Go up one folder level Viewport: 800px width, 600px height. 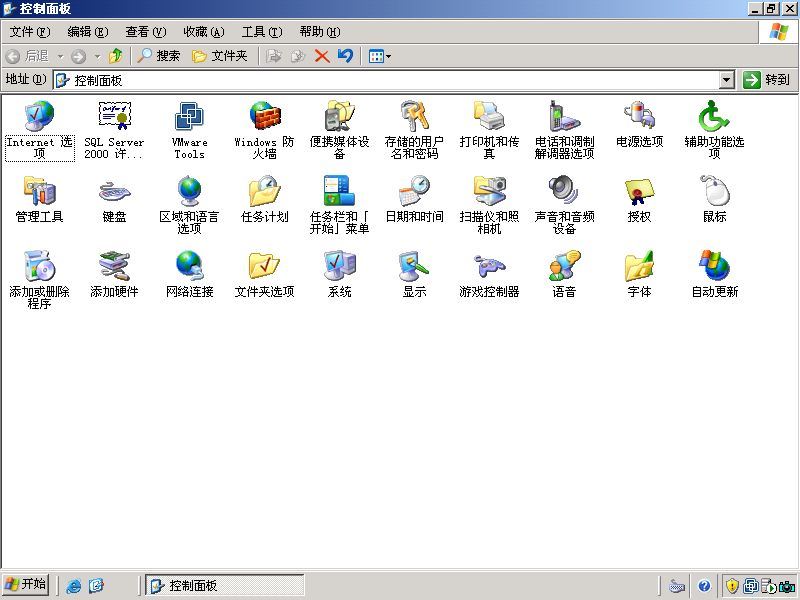[x=116, y=56]
